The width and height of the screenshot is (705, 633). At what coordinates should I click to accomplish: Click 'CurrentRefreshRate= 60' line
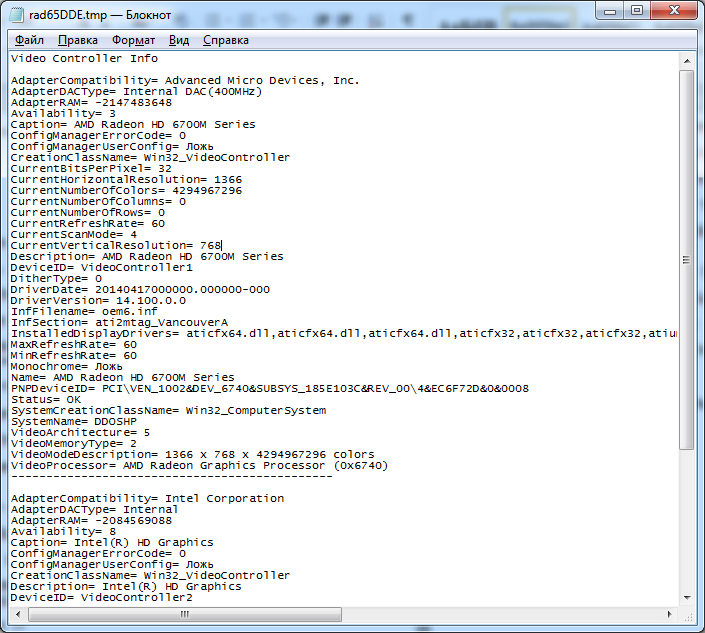pyautogui.click(x=88, y=223)
